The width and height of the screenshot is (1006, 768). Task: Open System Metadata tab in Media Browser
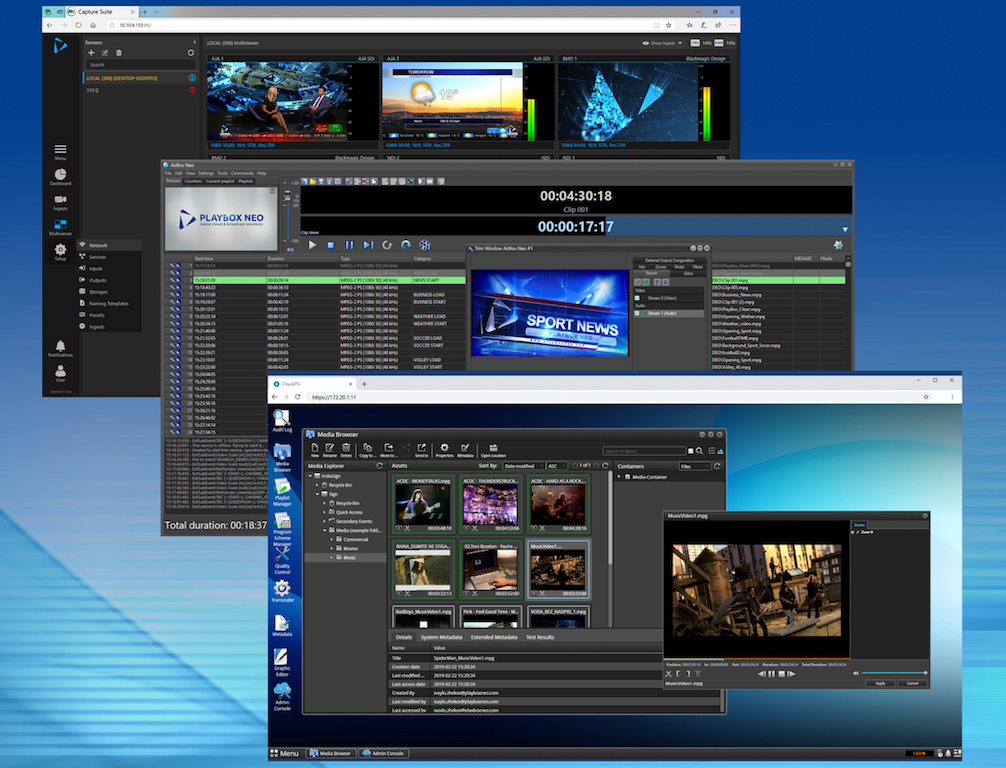[441, 637]
